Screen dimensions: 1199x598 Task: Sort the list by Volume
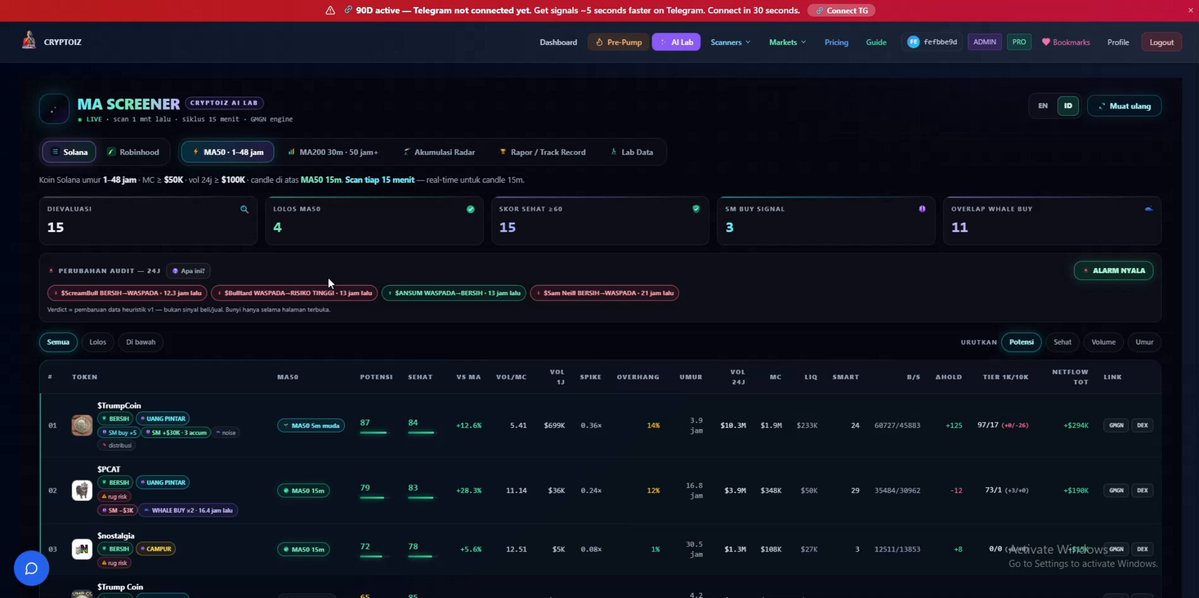click(1103, 342)
